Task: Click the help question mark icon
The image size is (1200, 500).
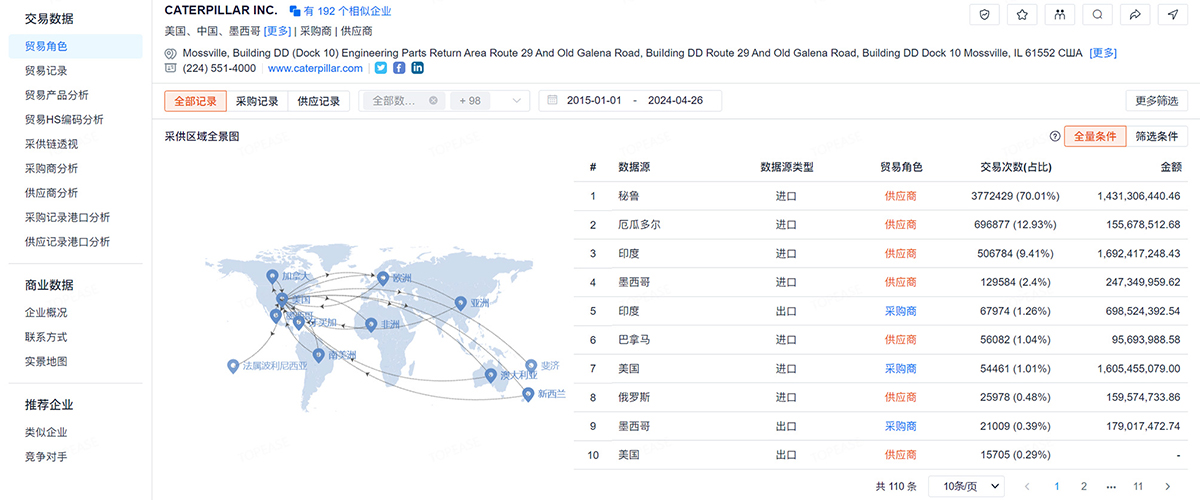Action: (1054, 136)
